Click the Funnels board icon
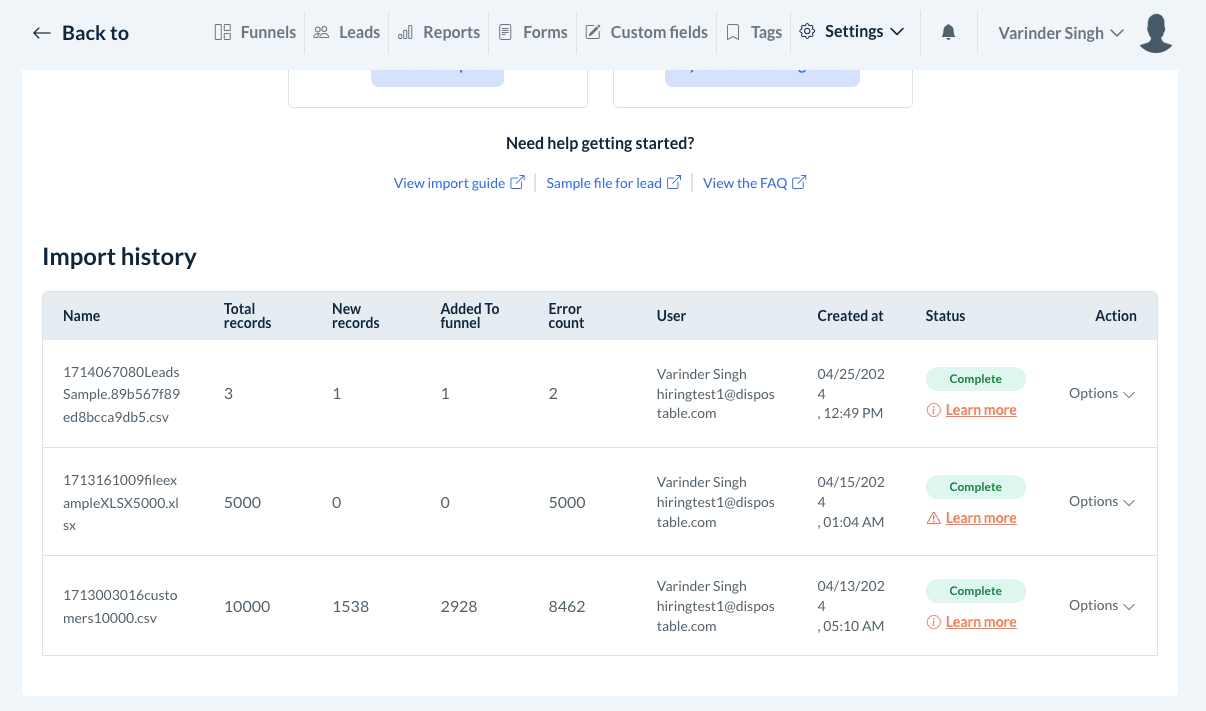Screen dimensions: 1206x711 (x=223, y=32)
